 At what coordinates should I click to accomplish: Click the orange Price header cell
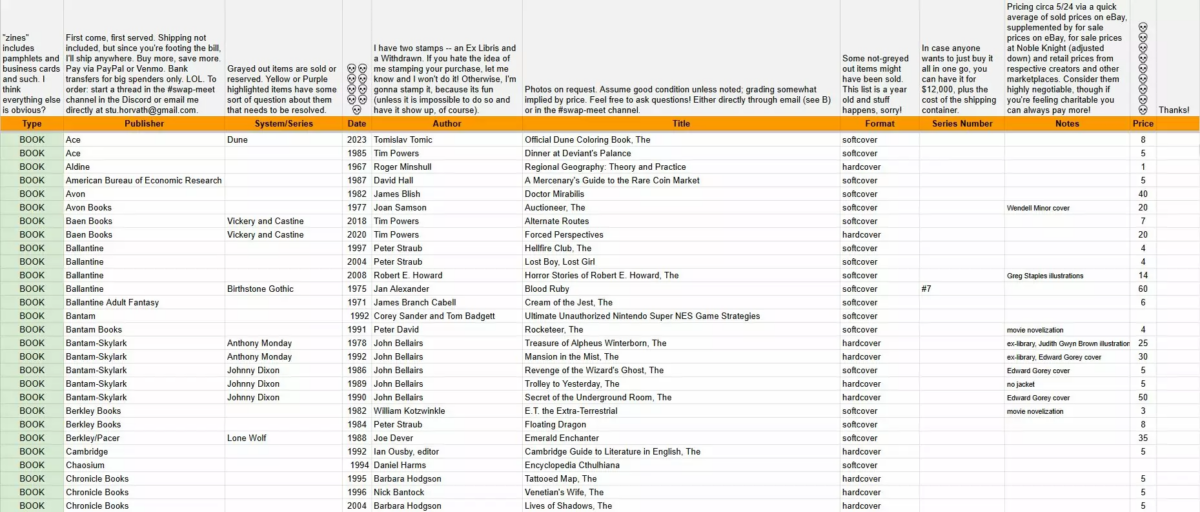[x=1142, y=124]
